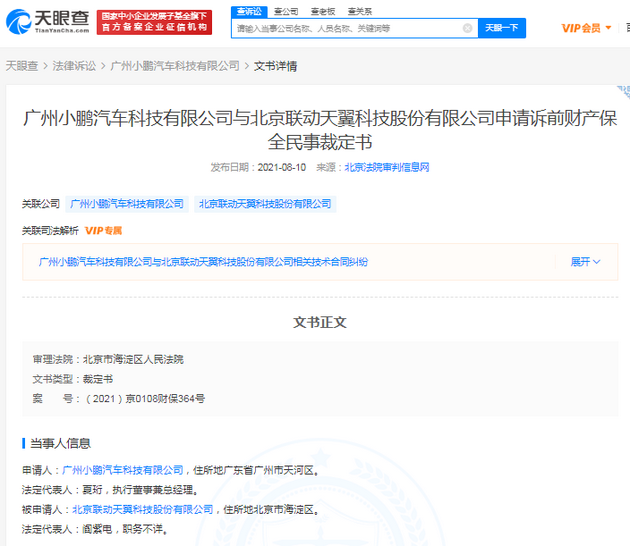Image resolution: width=630 pixels, height=546 pixels.
Task: Open applicant link 广州小鹏汽车科技有限公司
Action: click(123, 470)
